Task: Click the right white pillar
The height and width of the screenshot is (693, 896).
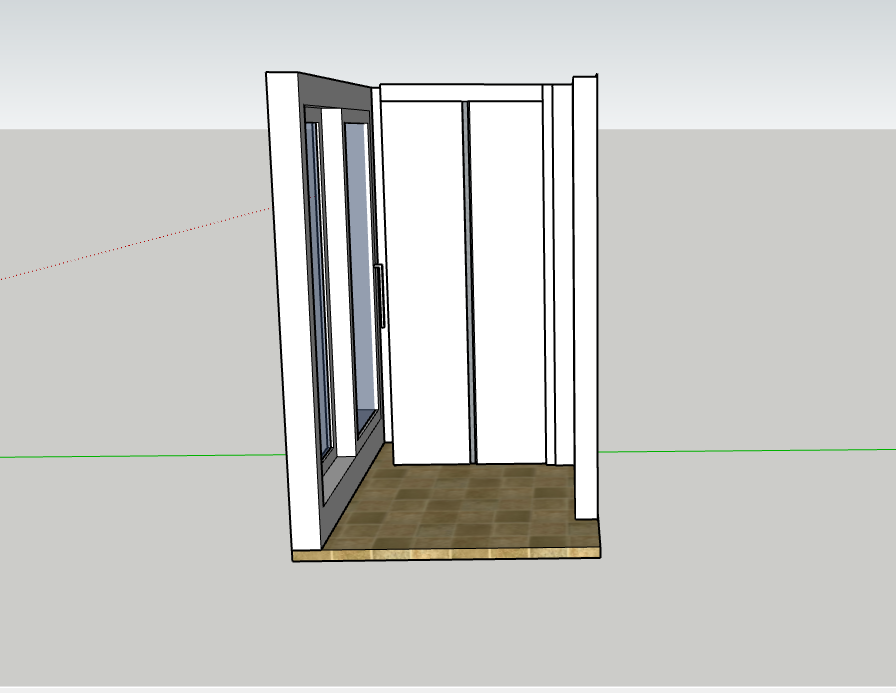Action: click(x=586, y=297)
